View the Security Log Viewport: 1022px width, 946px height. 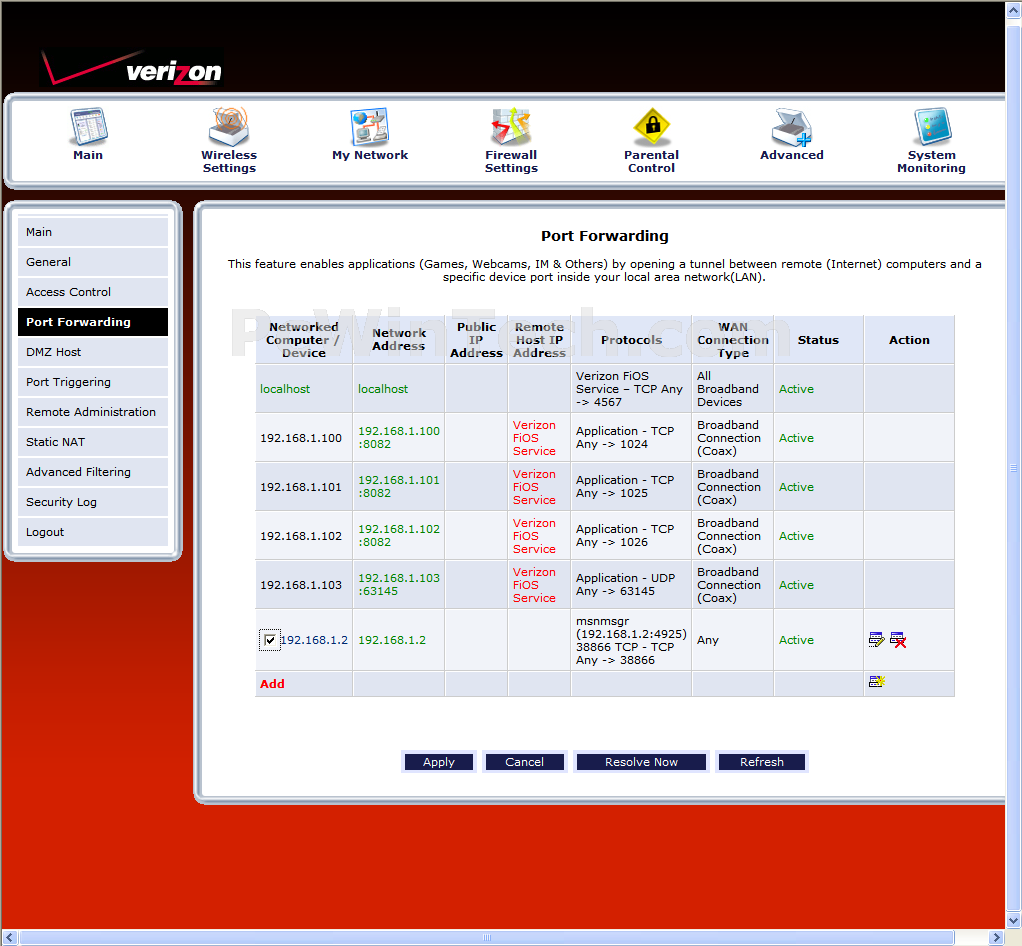[x=93, y=502]
